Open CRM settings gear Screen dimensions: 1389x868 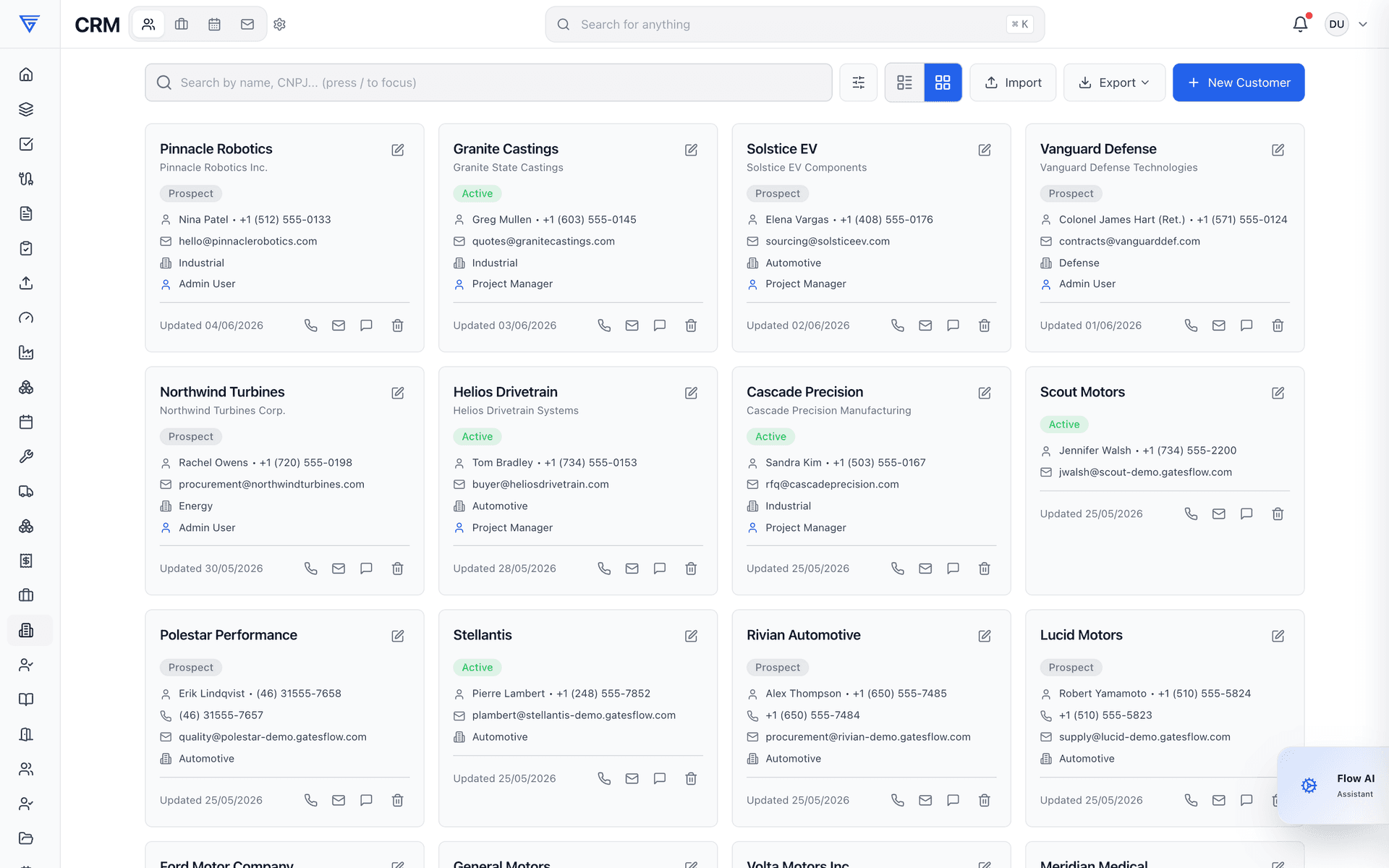pos(280,25)
